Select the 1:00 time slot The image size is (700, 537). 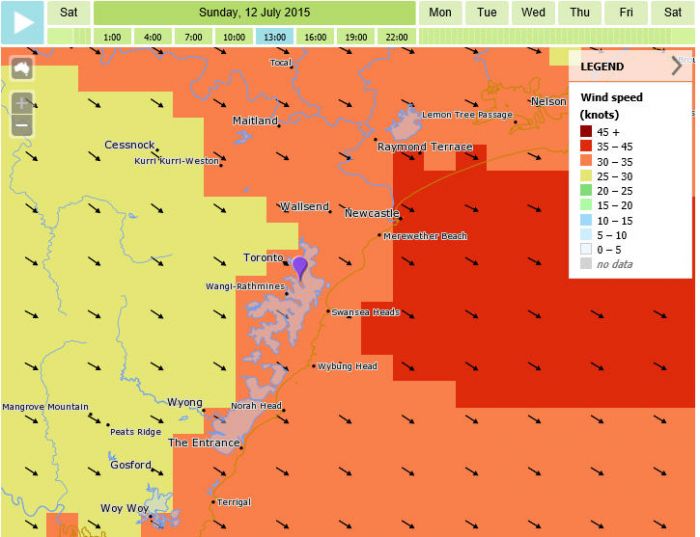tap(112, 37)
